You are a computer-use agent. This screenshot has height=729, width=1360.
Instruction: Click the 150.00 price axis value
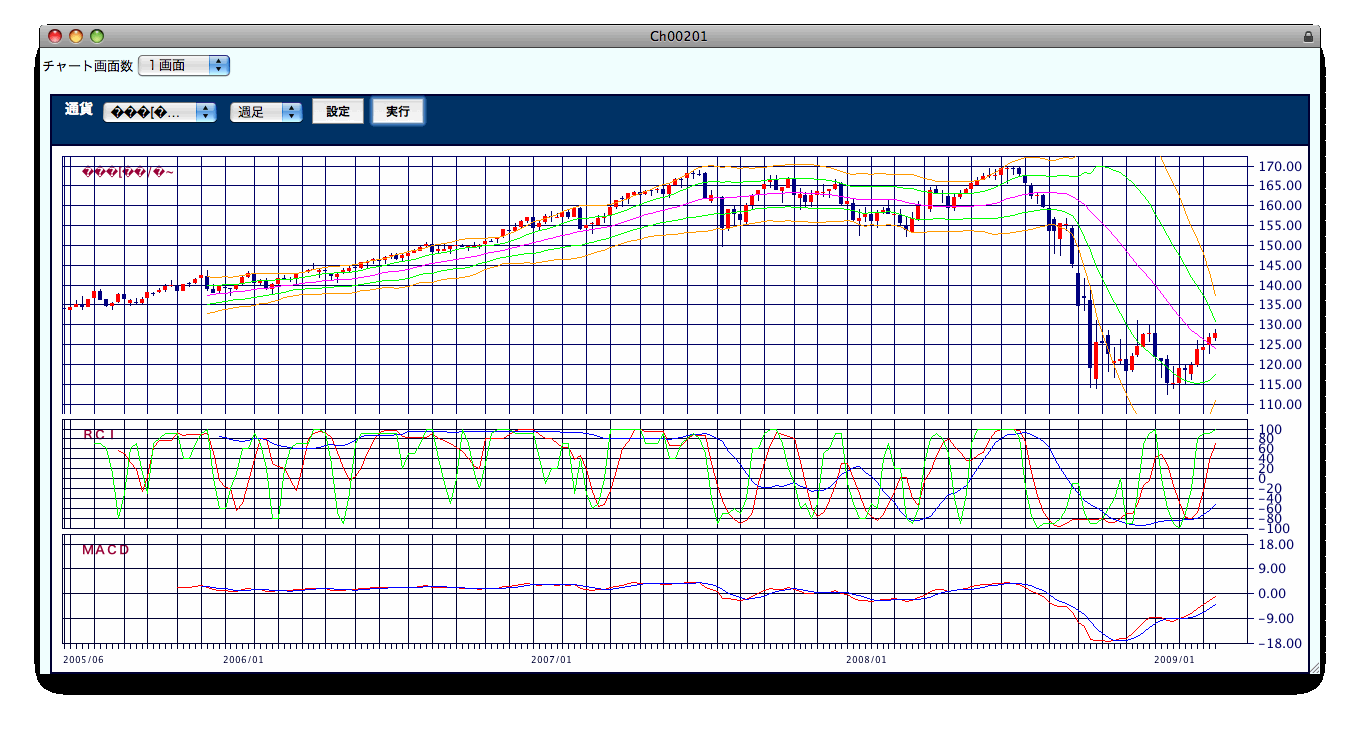tap(1280, 246)
